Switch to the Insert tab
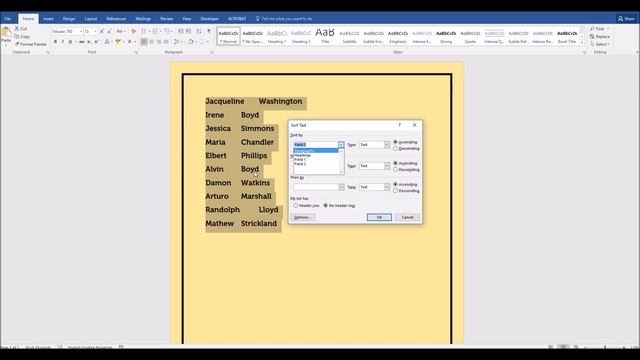 tap(48, 19)
